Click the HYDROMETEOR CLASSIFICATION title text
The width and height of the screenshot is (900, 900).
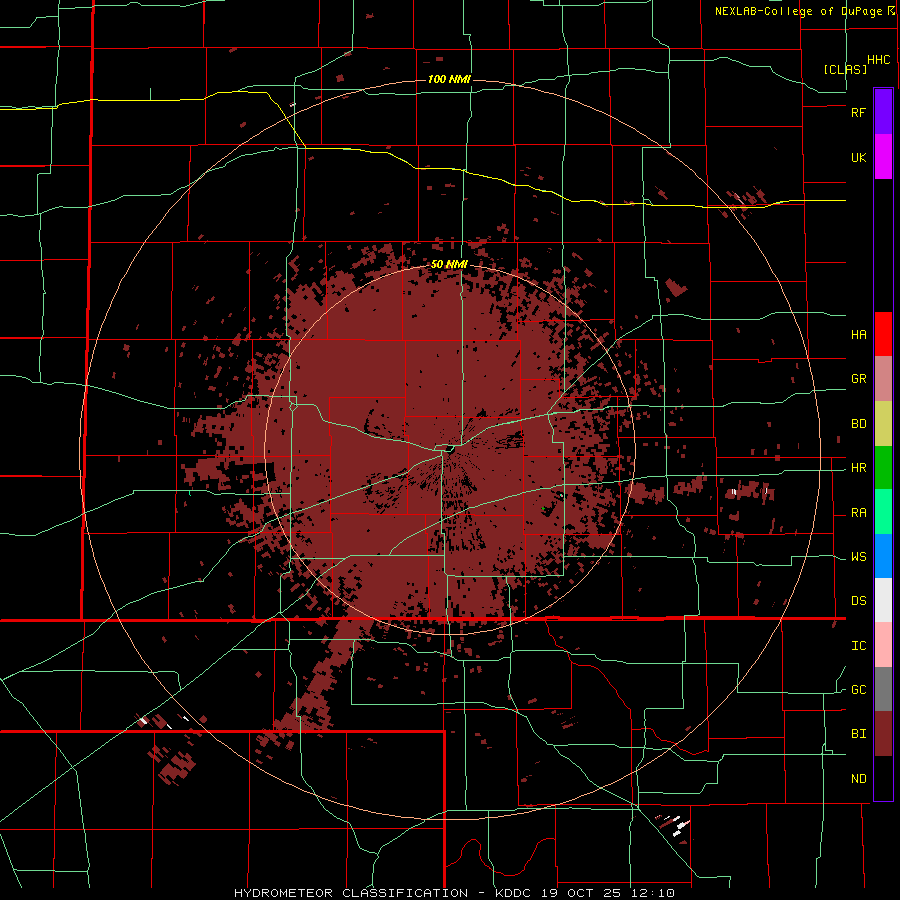(351, 893)
